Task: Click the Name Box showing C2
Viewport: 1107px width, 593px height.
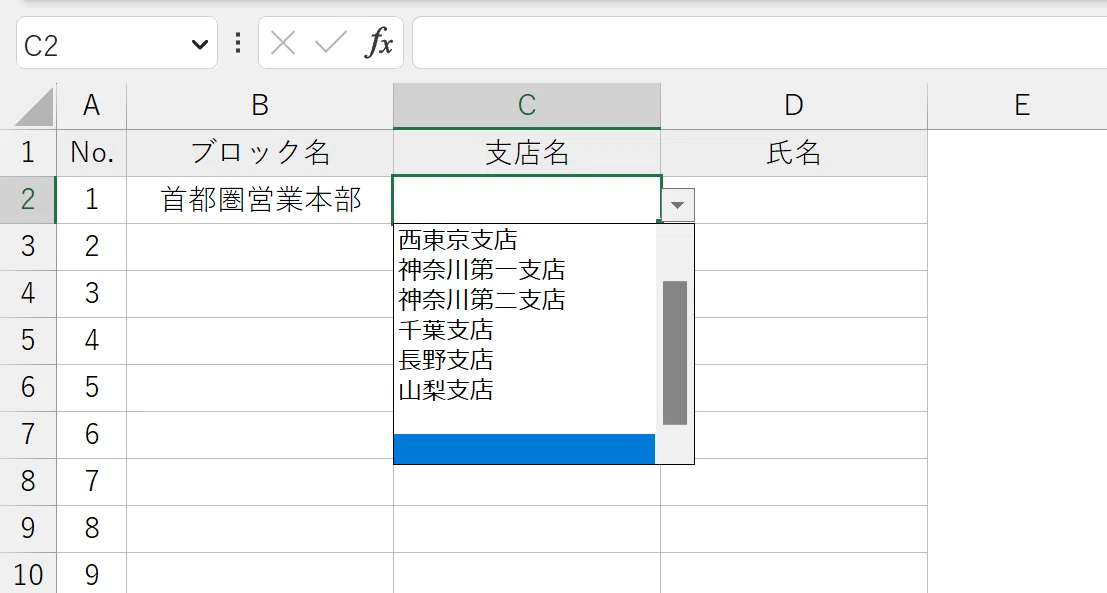Action: point(116,44)
